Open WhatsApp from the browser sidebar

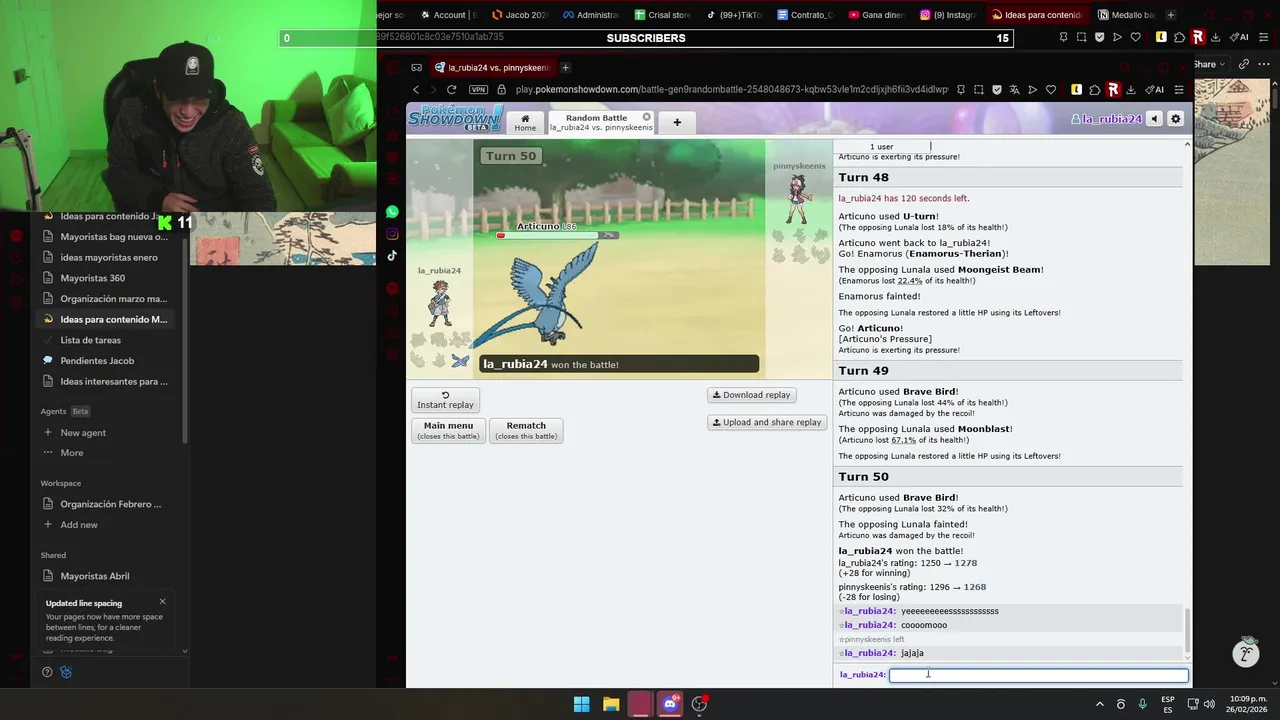point(392,212)
